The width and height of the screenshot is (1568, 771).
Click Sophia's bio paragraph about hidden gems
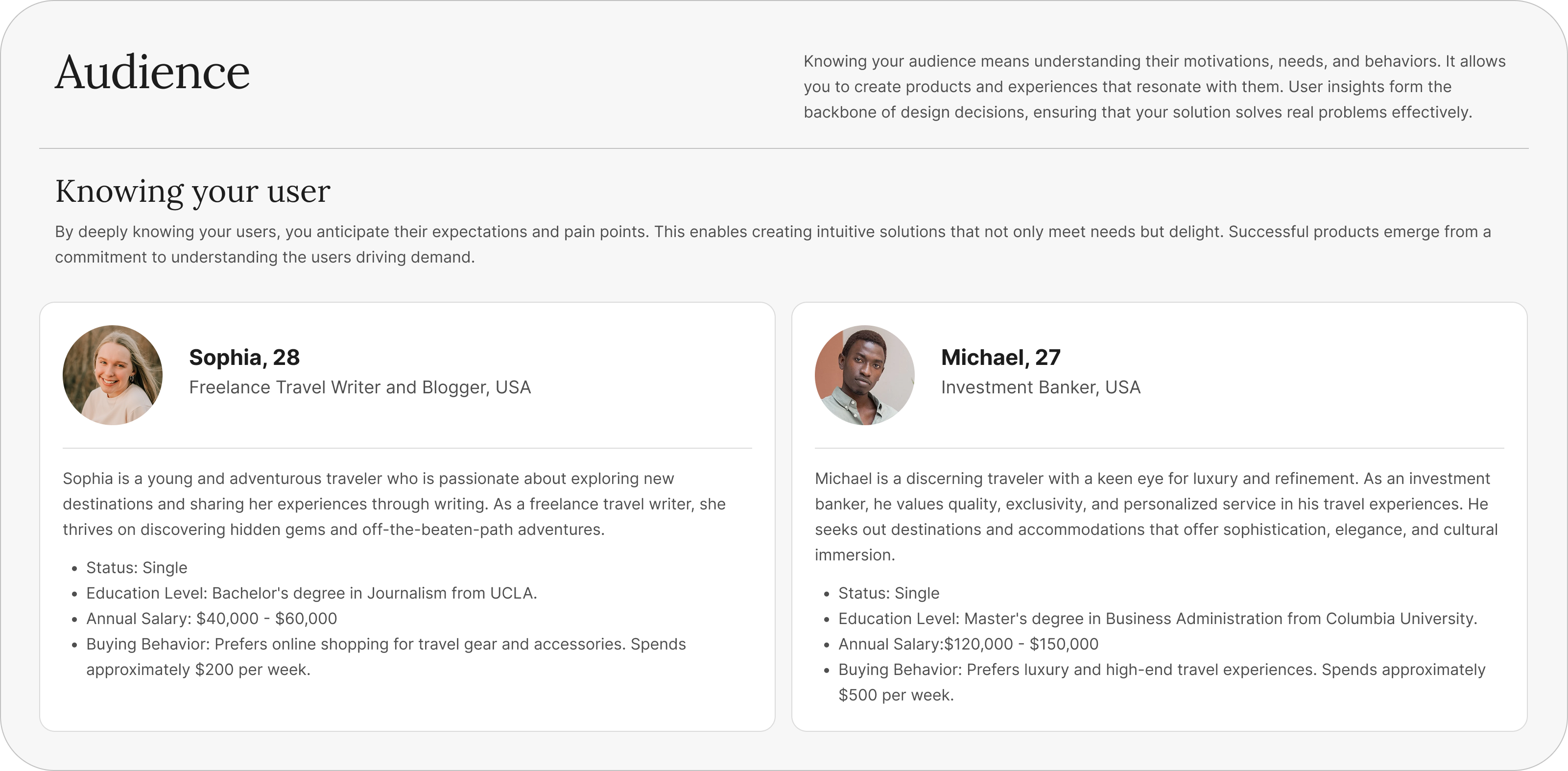(394, 504)
